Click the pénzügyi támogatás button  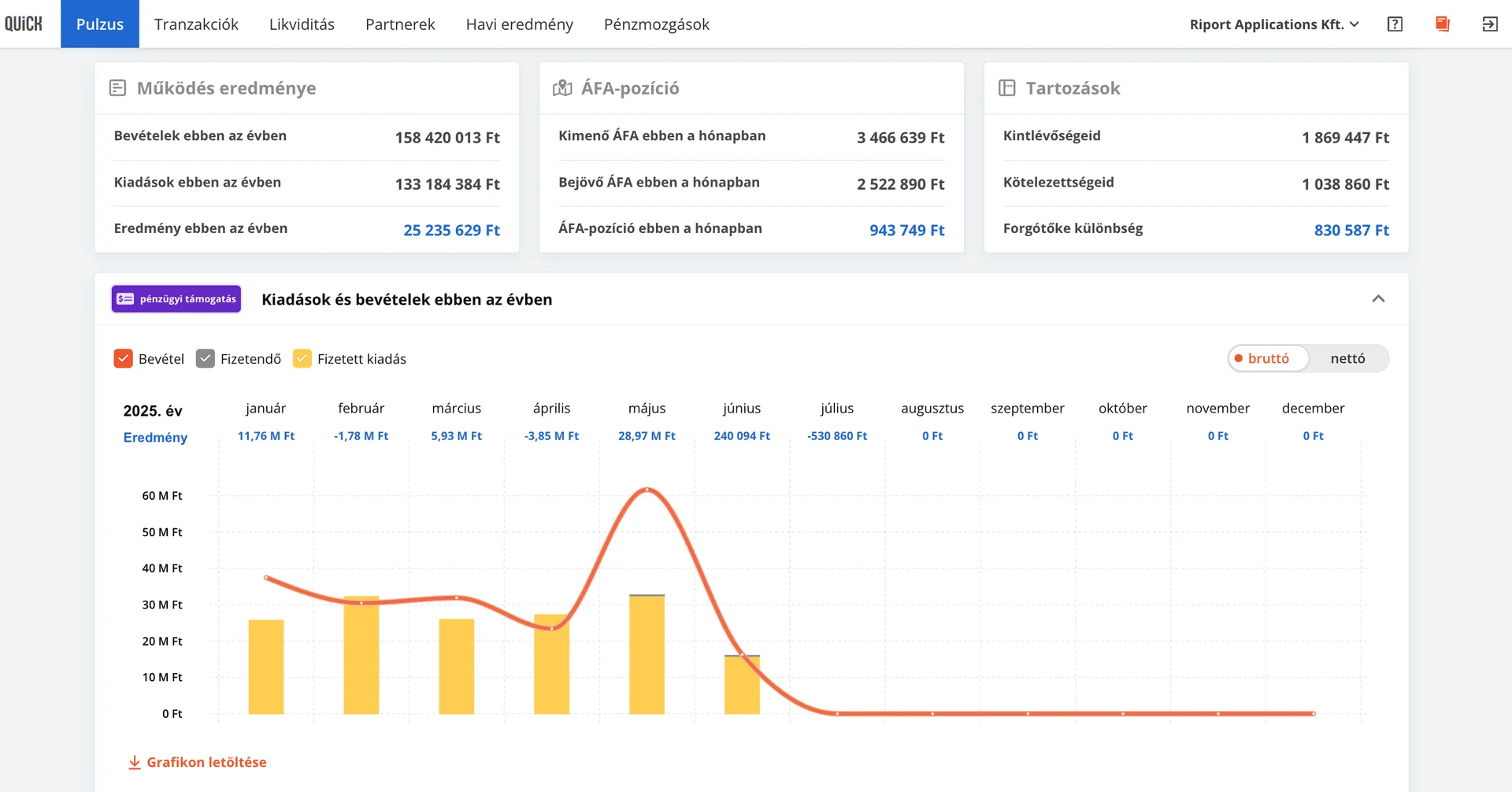[176, 299]
